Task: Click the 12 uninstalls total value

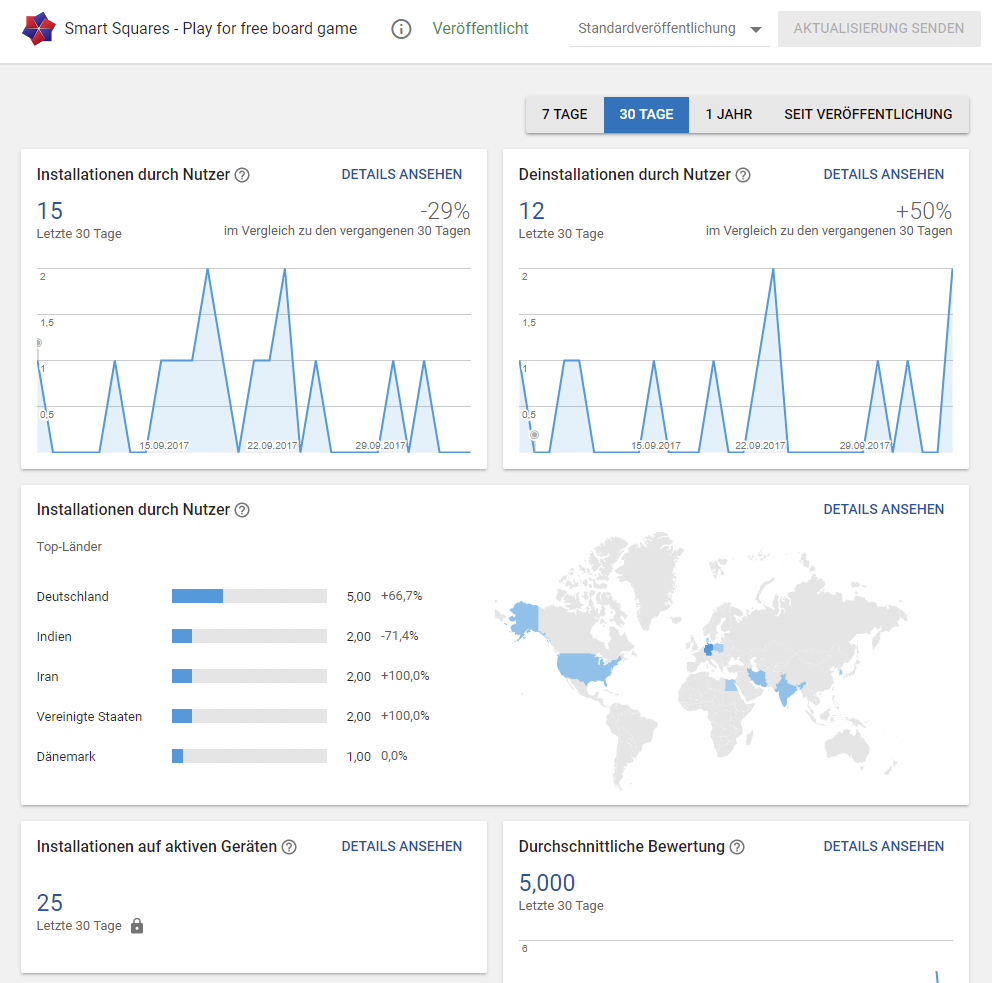Action: pyautogui.click(x=531, y=211)
